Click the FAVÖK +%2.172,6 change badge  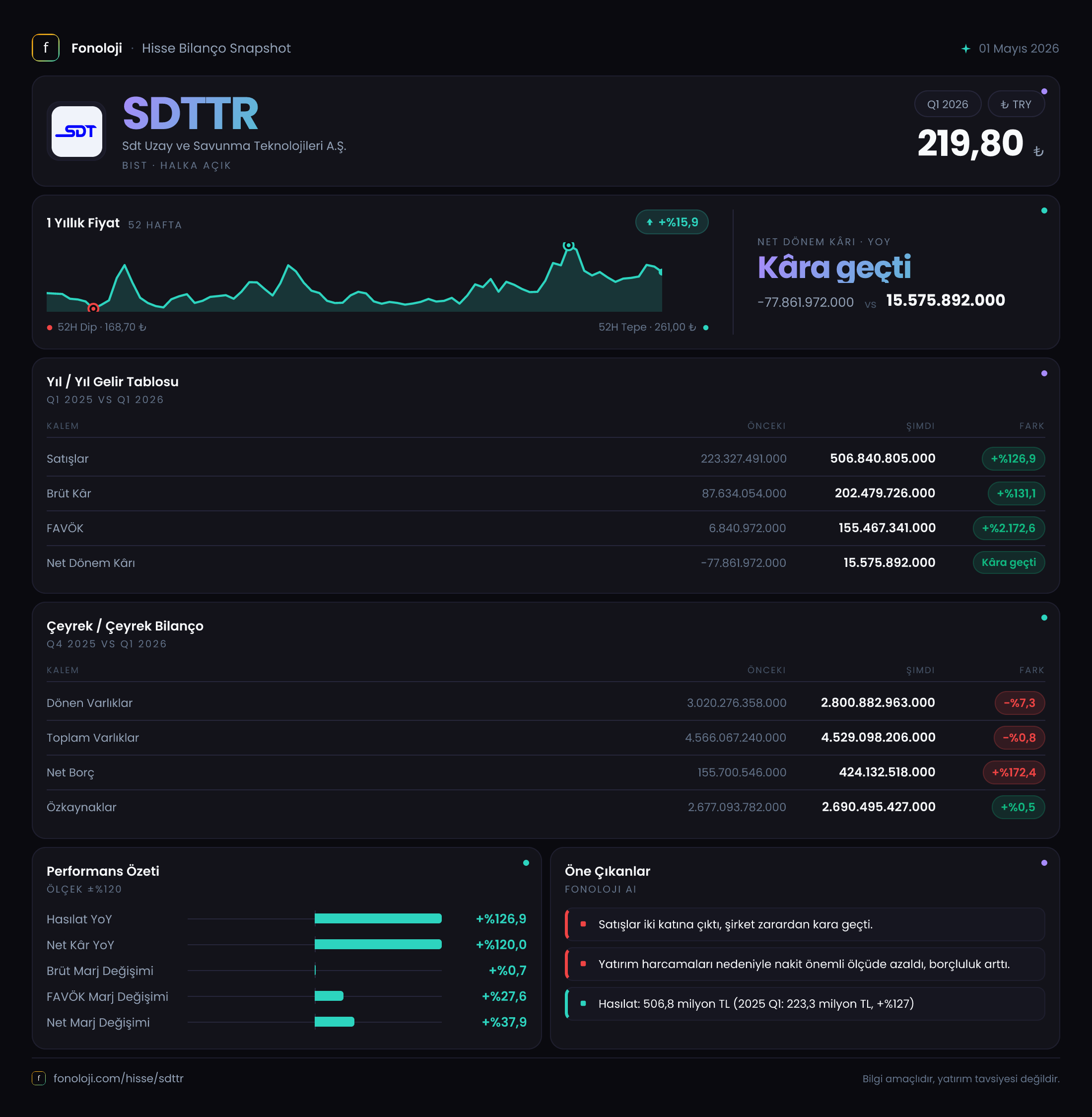coord(1008,528)
